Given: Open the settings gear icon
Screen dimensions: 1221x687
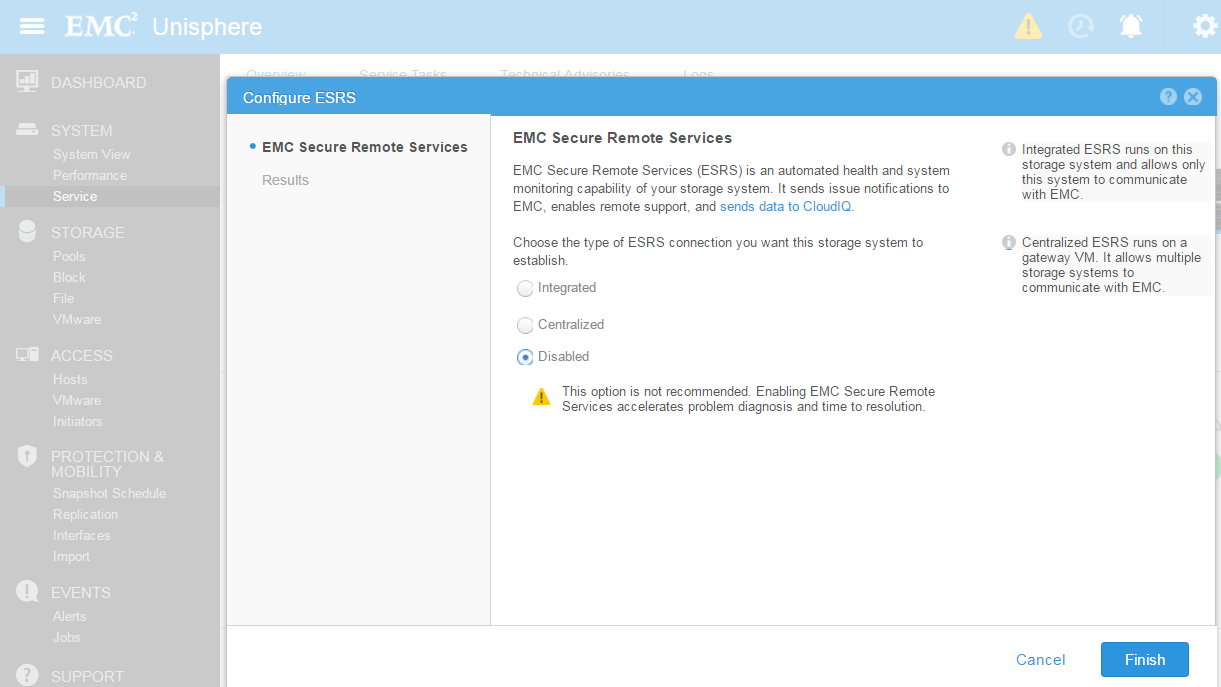Looking at the screenshot, I should pos(1205,26).
